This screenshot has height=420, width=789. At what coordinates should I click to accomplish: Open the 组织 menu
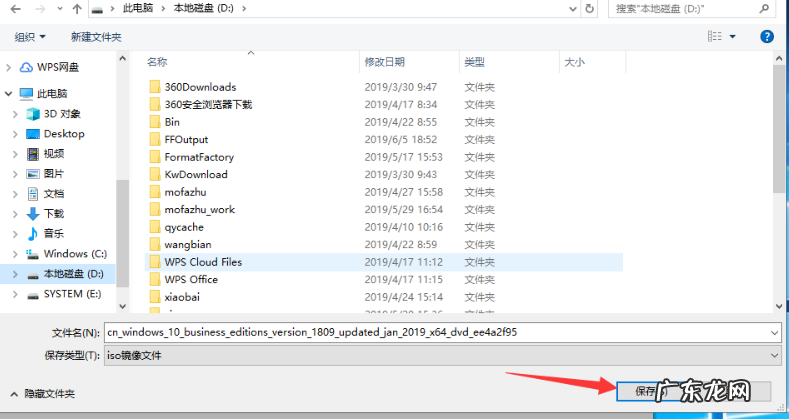pos(30,37)
